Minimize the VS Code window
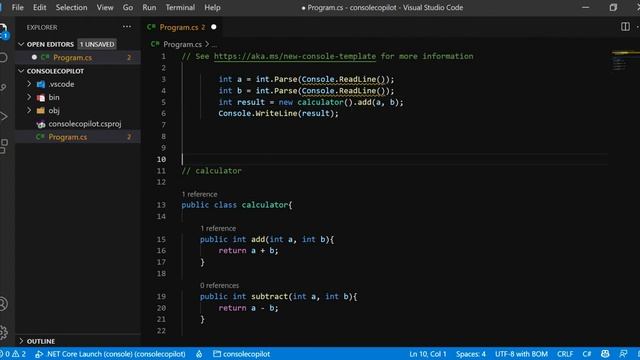 click(585, 7)
